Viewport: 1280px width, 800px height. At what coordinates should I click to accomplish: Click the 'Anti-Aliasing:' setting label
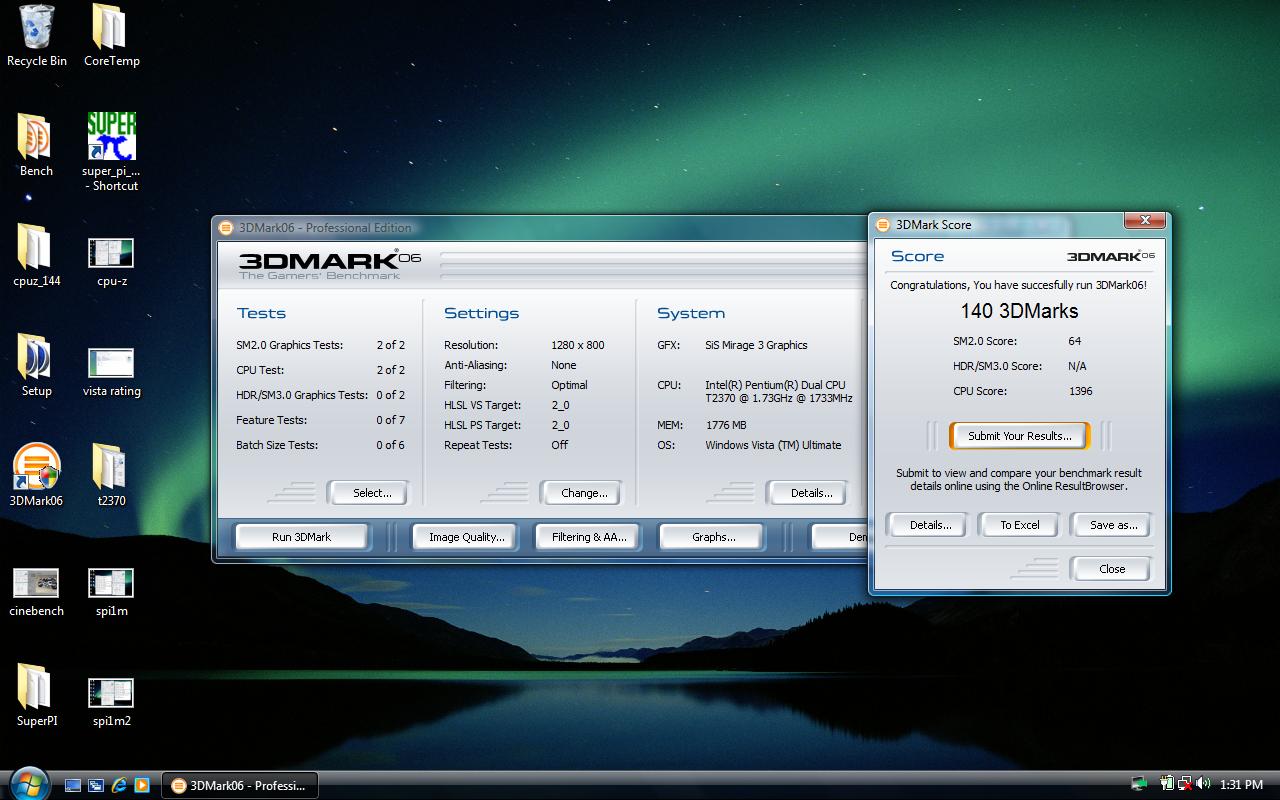(x=476, y=365)
